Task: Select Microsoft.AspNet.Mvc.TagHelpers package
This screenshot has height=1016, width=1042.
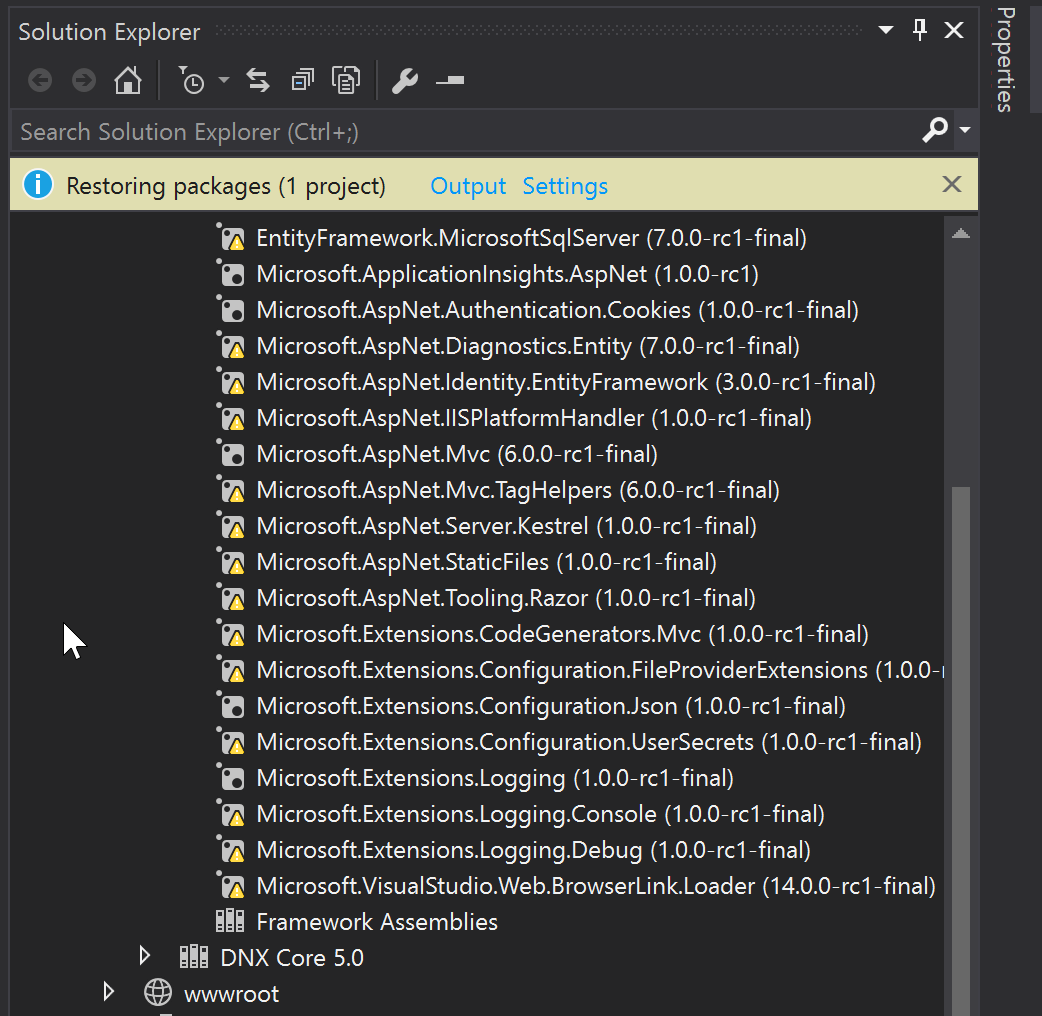Action: pyautogui.click(x=518, y=490)
